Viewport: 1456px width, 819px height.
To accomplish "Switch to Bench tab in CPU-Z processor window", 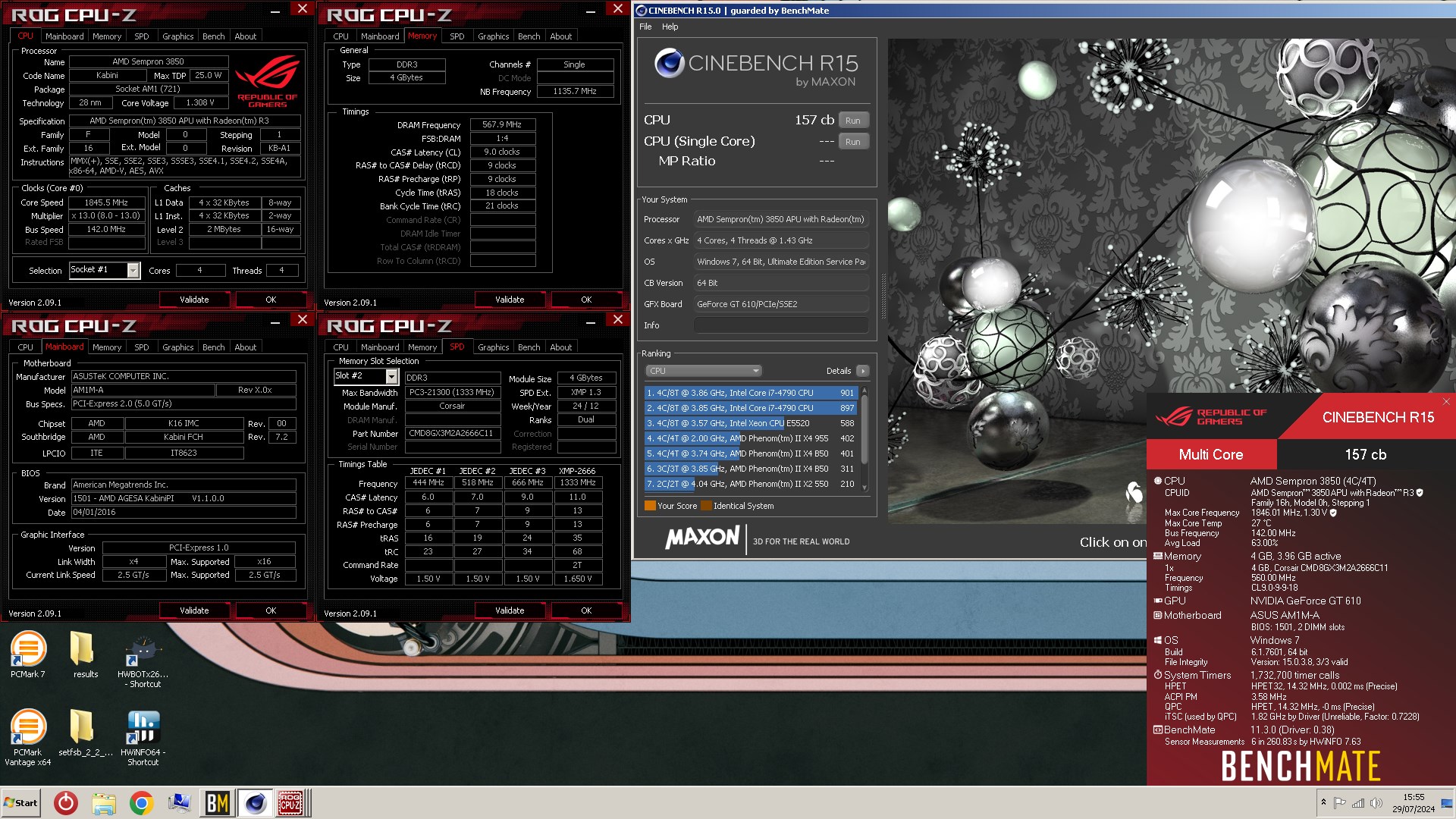I will [x=214, y=36].
